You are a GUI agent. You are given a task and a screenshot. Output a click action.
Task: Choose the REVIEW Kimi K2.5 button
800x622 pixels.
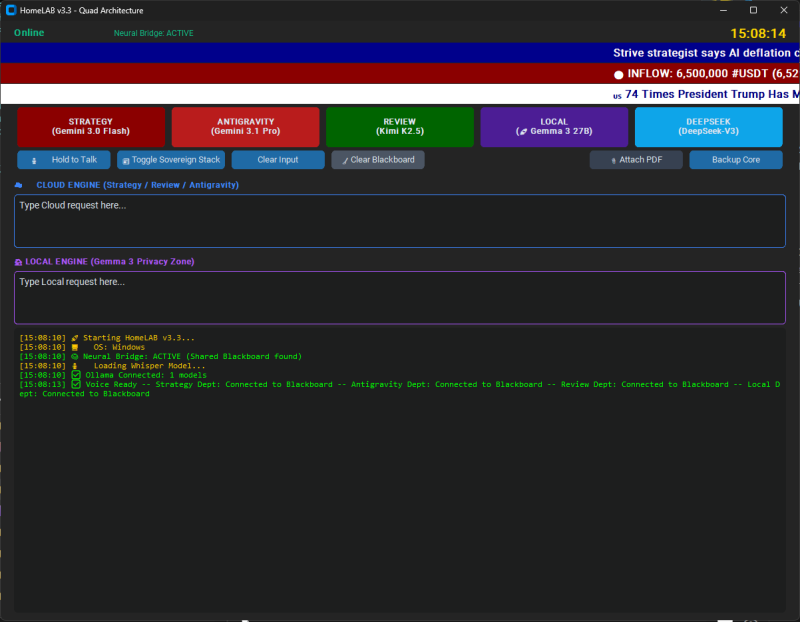point(399,127)
